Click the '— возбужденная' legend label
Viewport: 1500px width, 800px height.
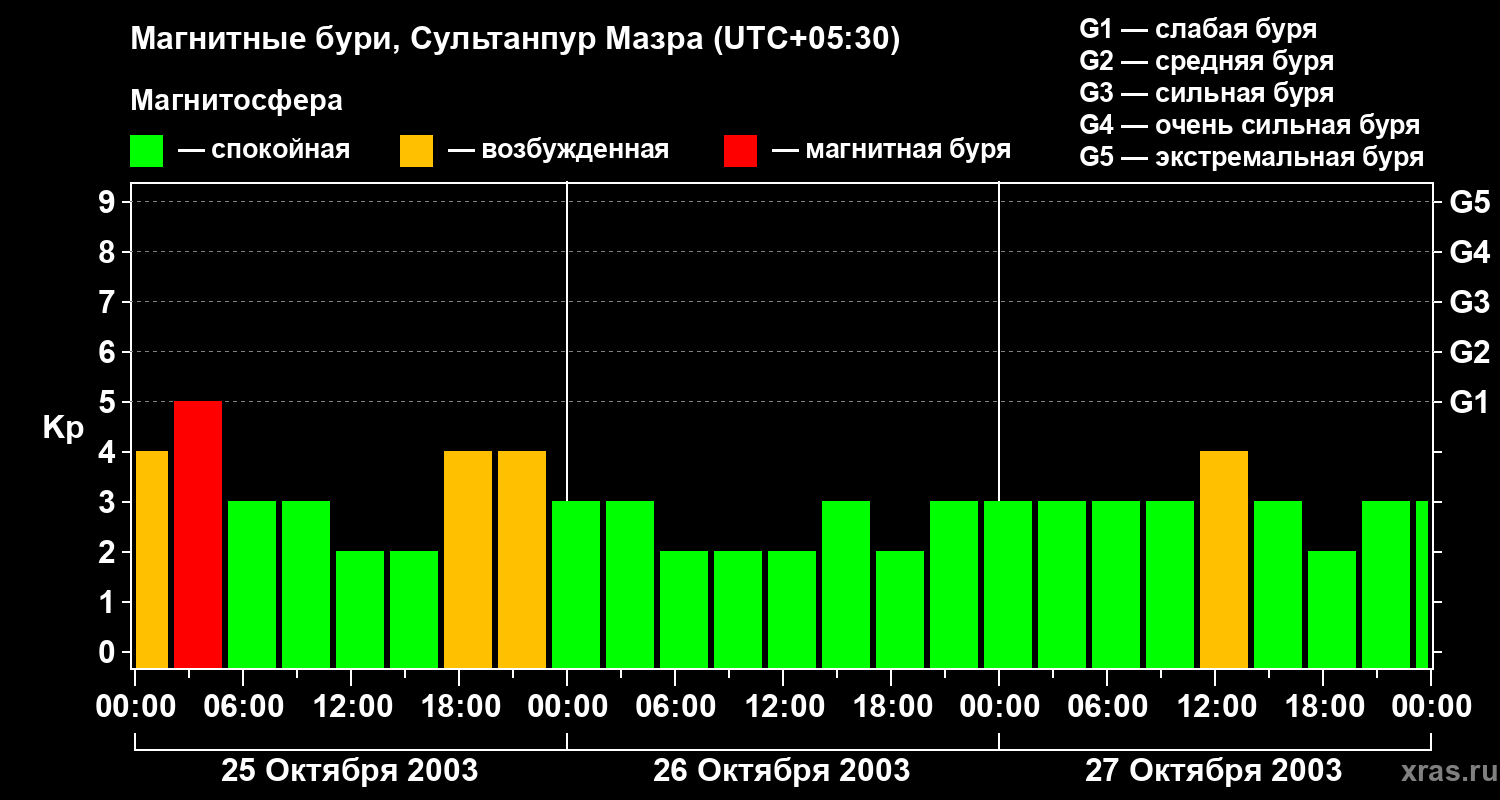(x=558, y=151)
